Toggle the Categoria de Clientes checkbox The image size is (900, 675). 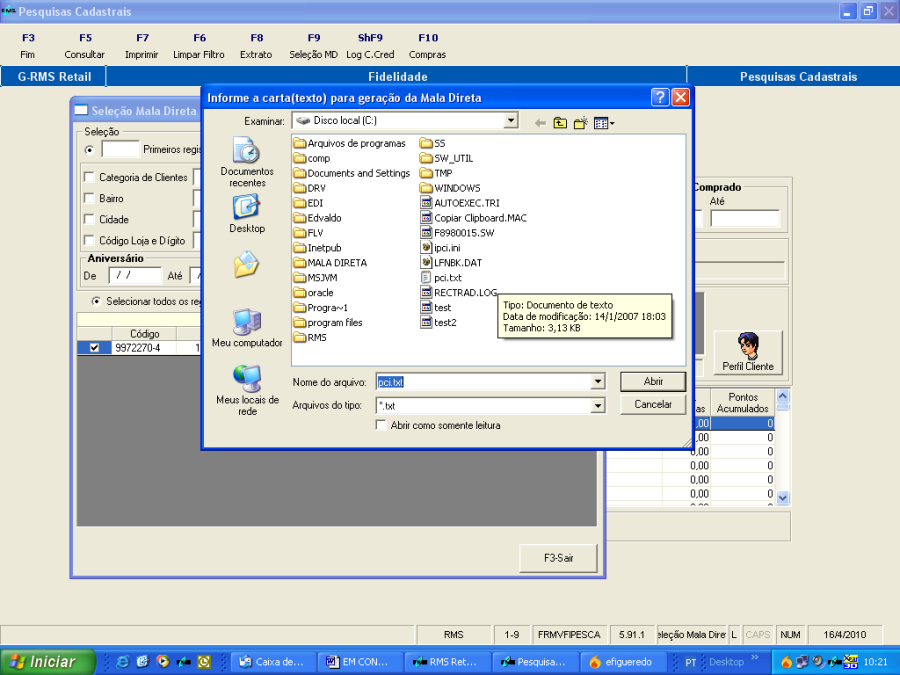coord(89,178)
